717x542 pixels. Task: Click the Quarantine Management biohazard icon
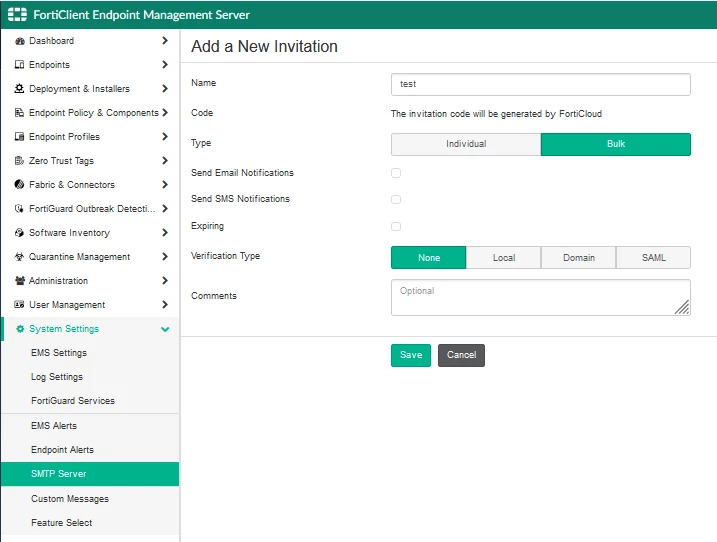(19, 257)
